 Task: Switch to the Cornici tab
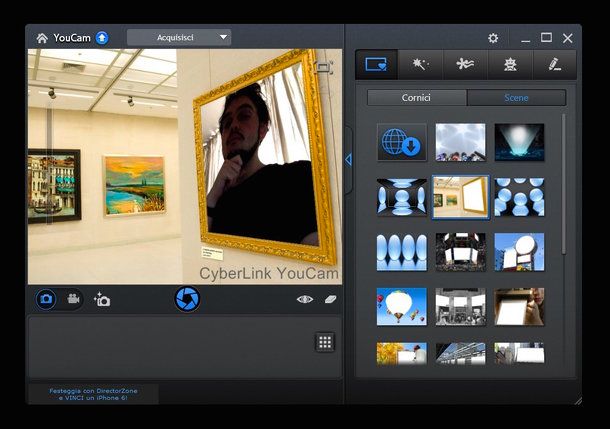(417, 98)
